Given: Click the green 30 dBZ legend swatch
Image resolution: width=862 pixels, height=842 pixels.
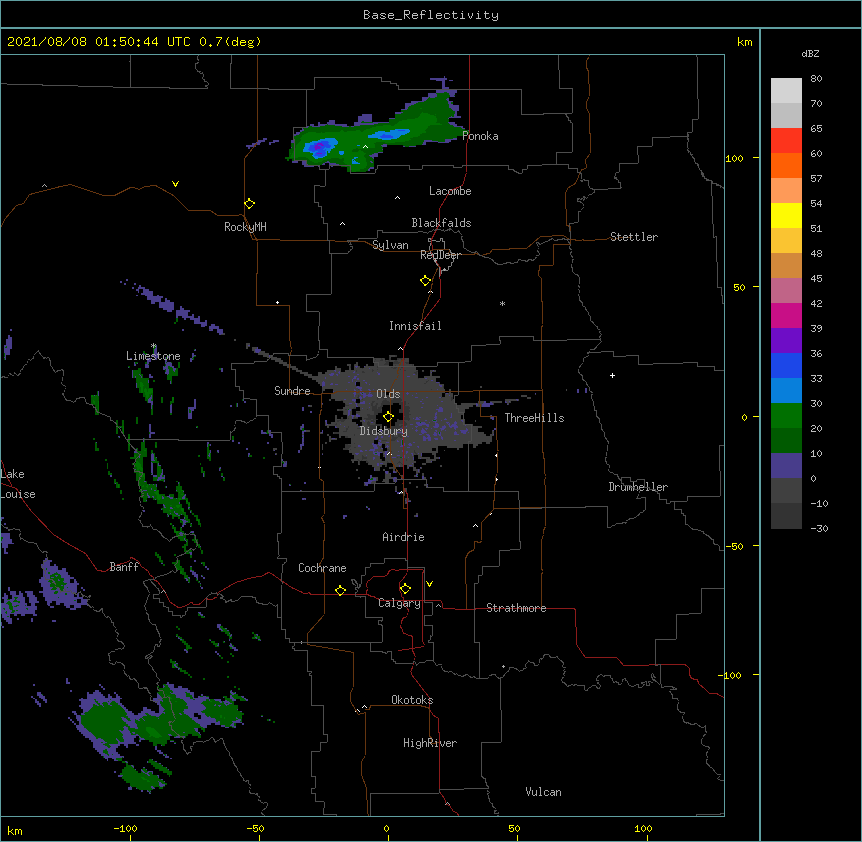Looking at the screenshot, I should [x=786, y=416].
